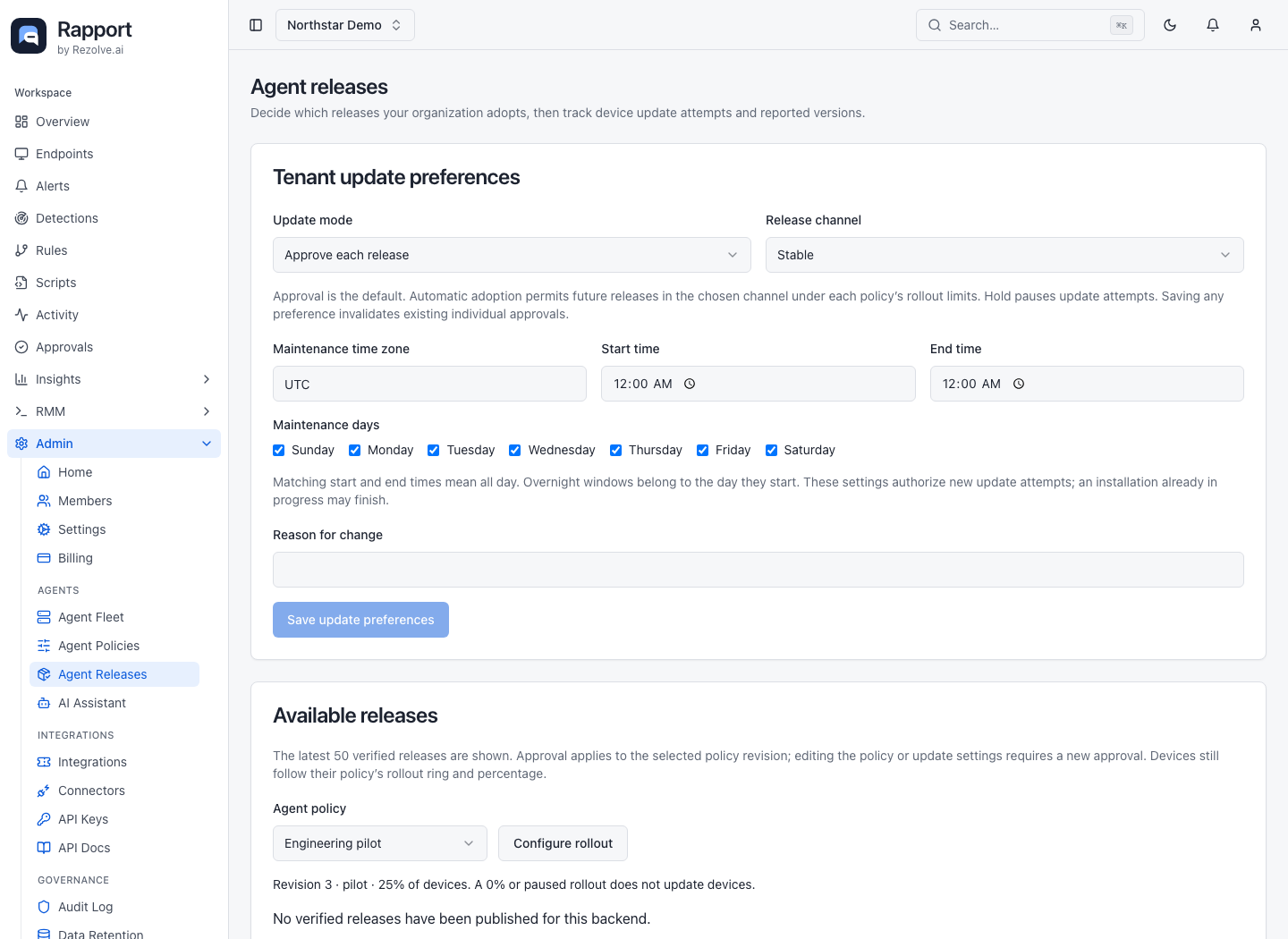The image size is (1288, 939).
Task: Open Endpoints monitor icon
Action: [21, 154]
